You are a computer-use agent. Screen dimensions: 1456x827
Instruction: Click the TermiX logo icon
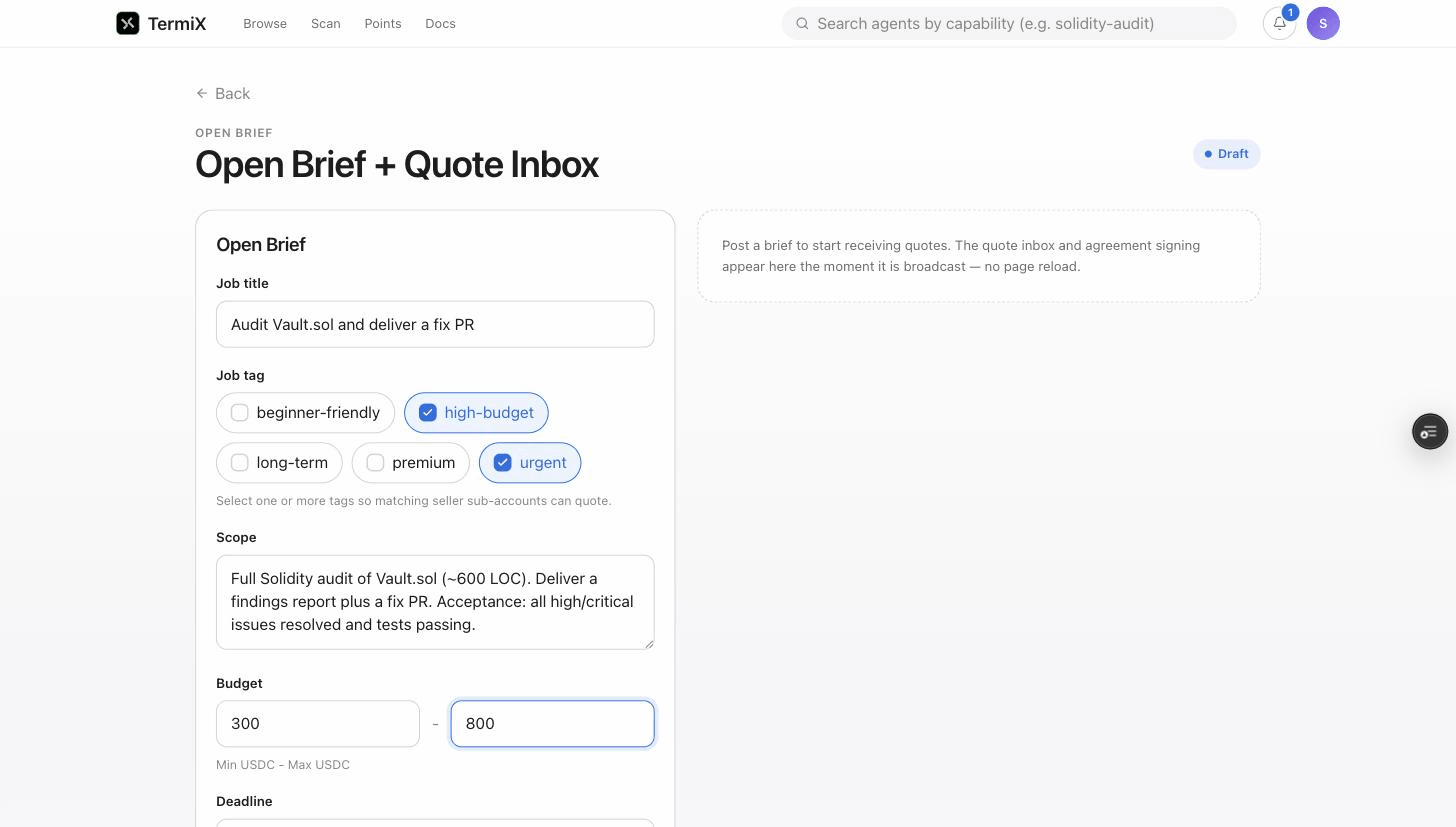point(127,23)
